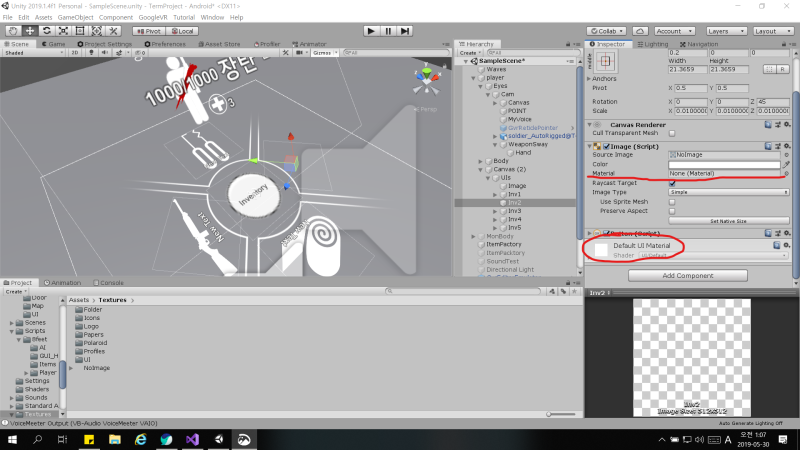The height and width of the screenshot is (450, 800).
Task: Enable Preserve Aspect checkbox
Action: pos(672,211)
